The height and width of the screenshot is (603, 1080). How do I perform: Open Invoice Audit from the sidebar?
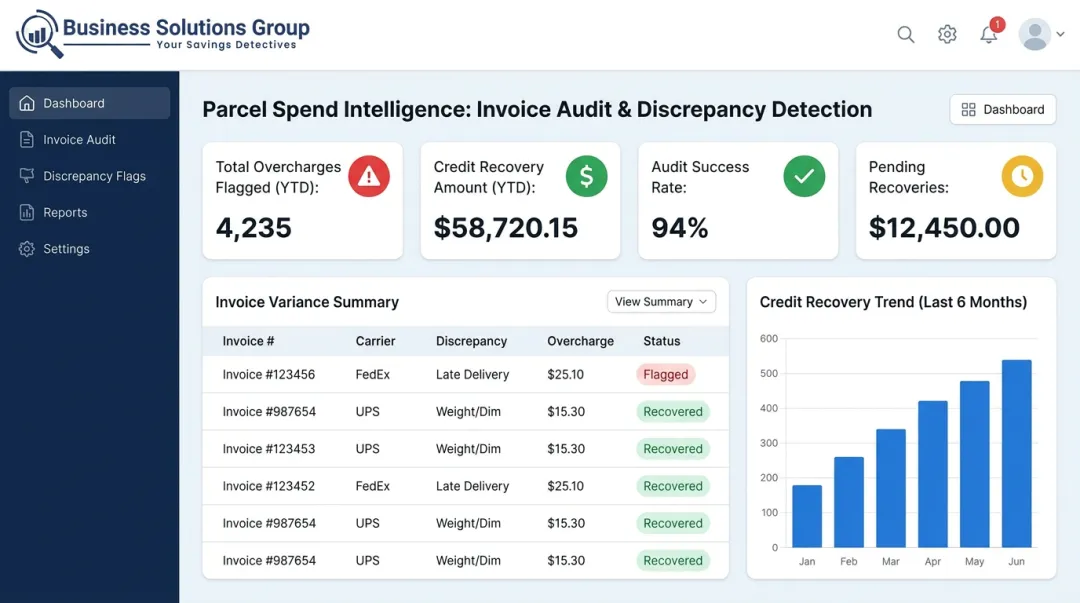click(x=90, y=140)
